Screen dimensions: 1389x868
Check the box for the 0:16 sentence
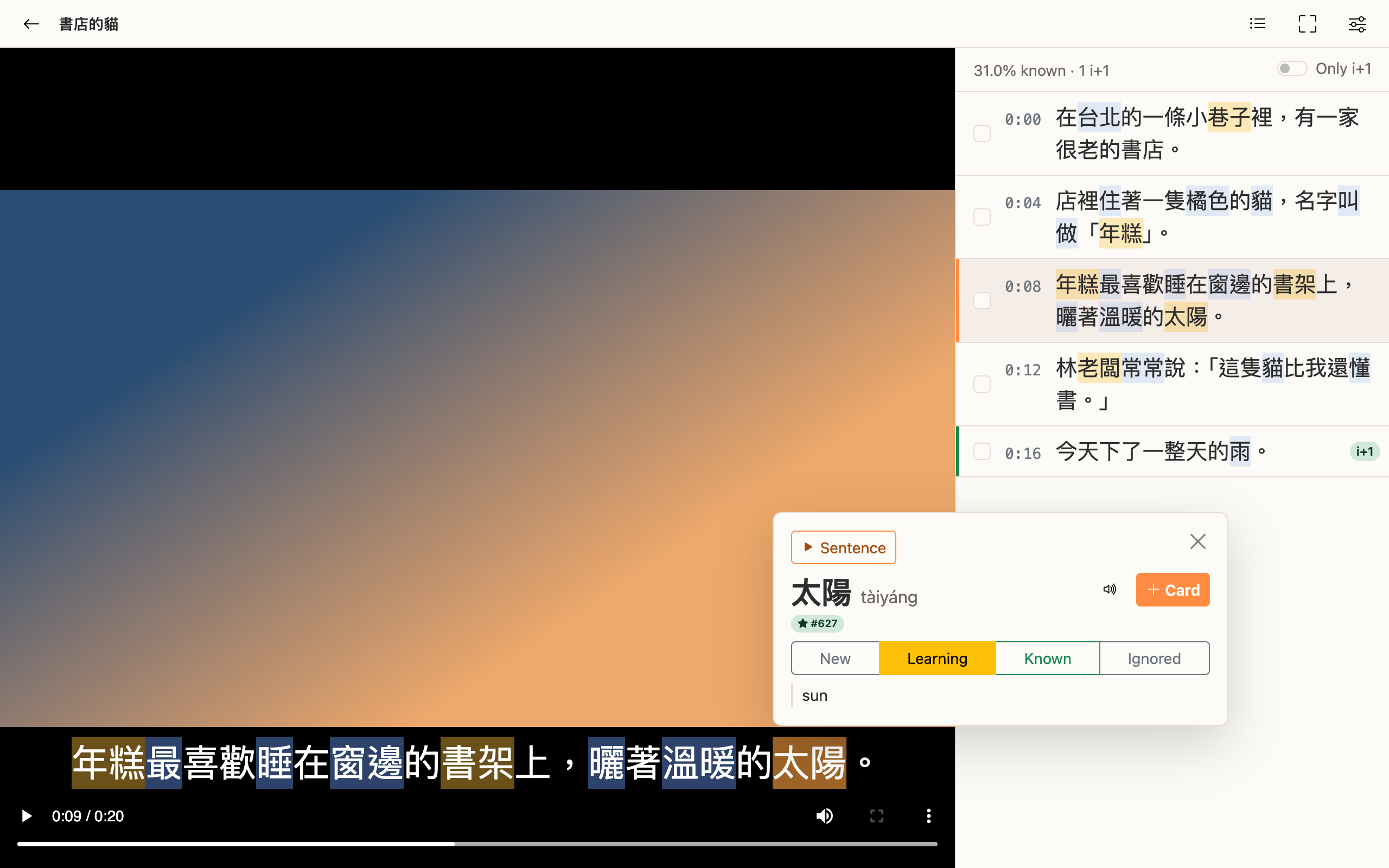(982, 451)
